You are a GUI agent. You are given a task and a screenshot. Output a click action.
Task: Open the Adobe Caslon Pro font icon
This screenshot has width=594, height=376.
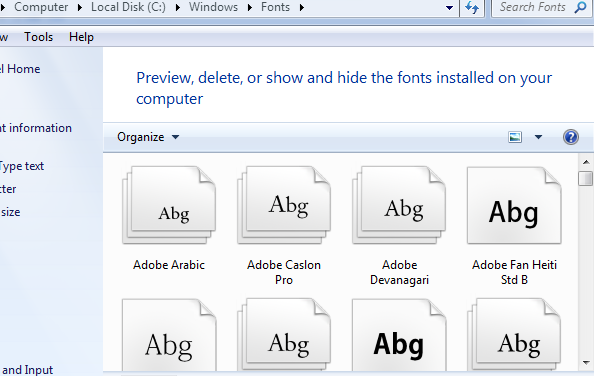[x=284, y=205]
